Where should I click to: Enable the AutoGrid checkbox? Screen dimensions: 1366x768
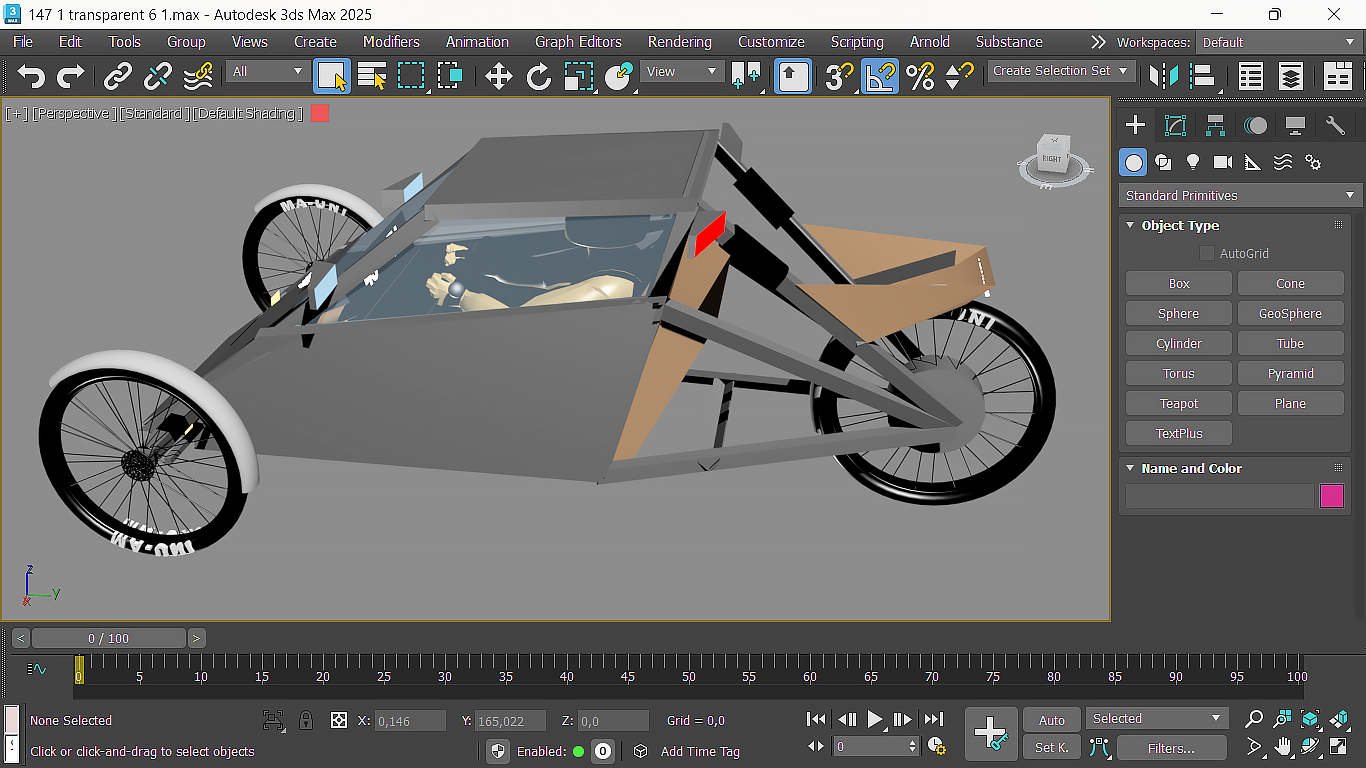[1207, 254]
